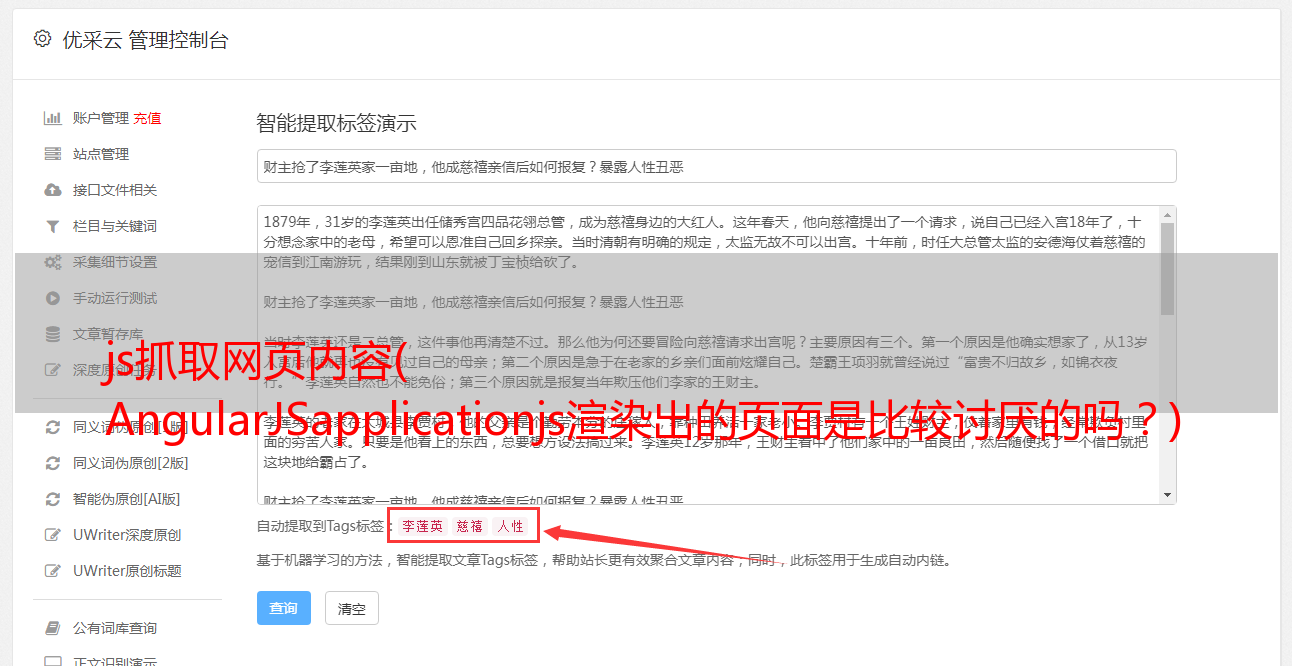Click the cloud upload icon for 接口文件相关
Image resolution: width=1292 pixels, height=666 pixels.
coord(53,190)
